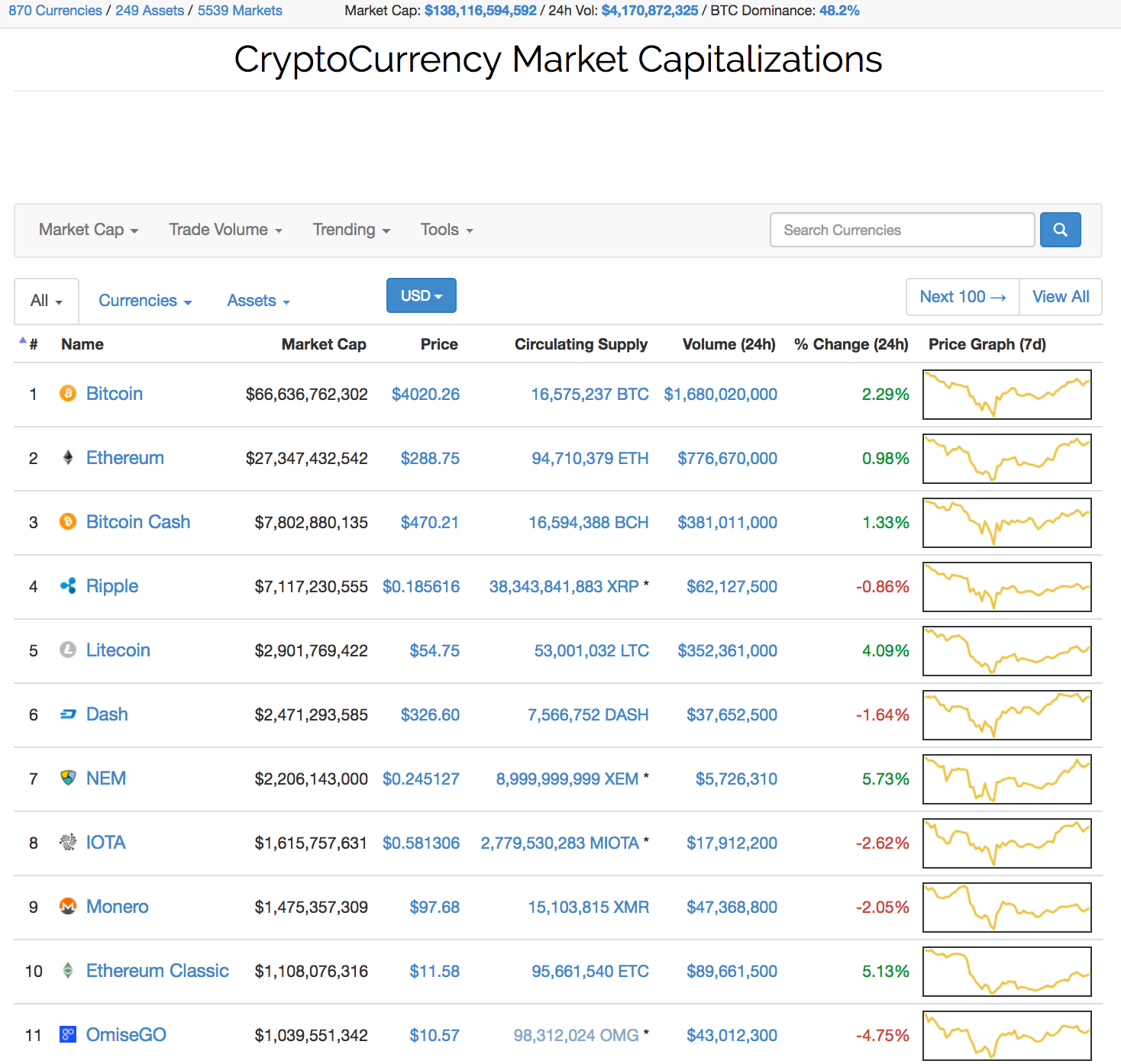Click the NEM shield logo icon
The height and width of the screenshot is (1064, 1121).
pos(68,779)
